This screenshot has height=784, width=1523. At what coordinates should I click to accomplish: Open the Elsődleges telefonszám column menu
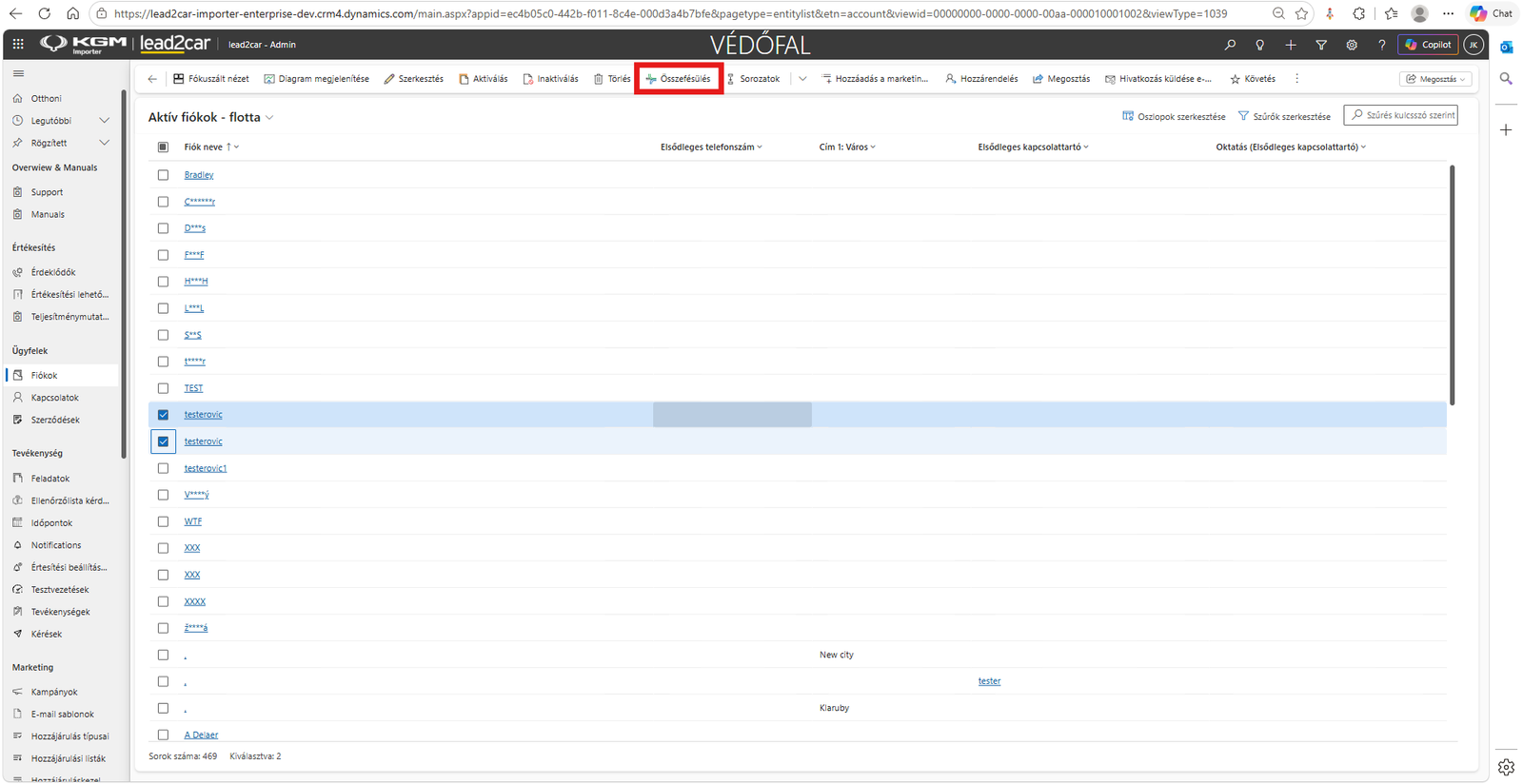pyautogui.click(x=711, y=147)
